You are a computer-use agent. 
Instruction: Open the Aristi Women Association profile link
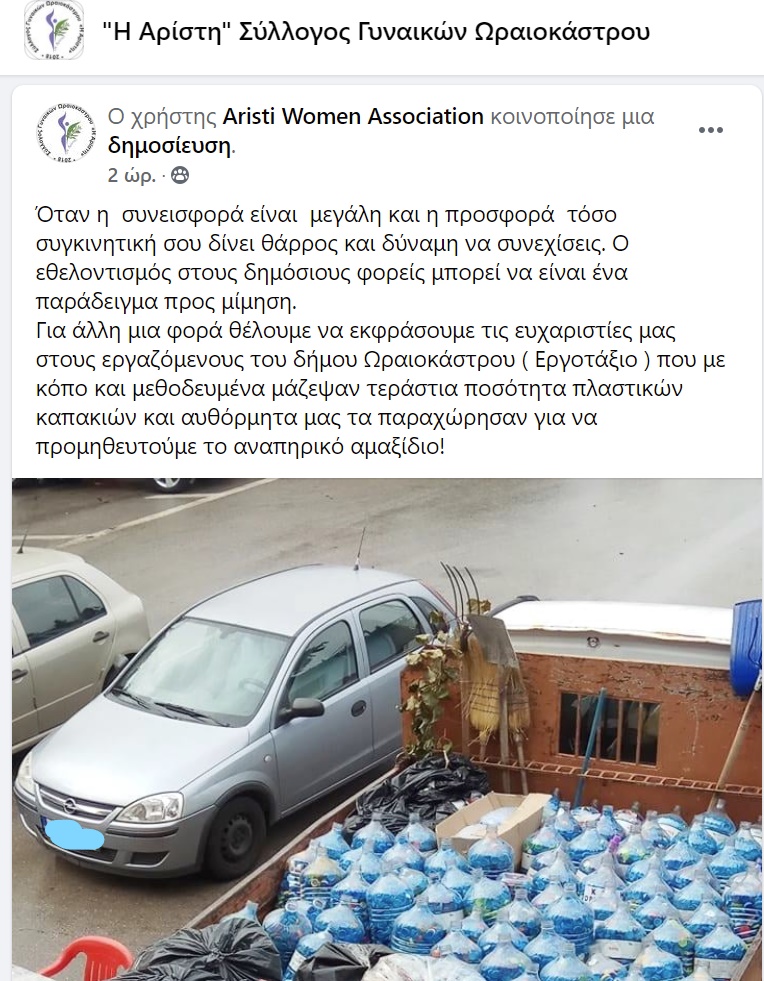pos(353,116)
